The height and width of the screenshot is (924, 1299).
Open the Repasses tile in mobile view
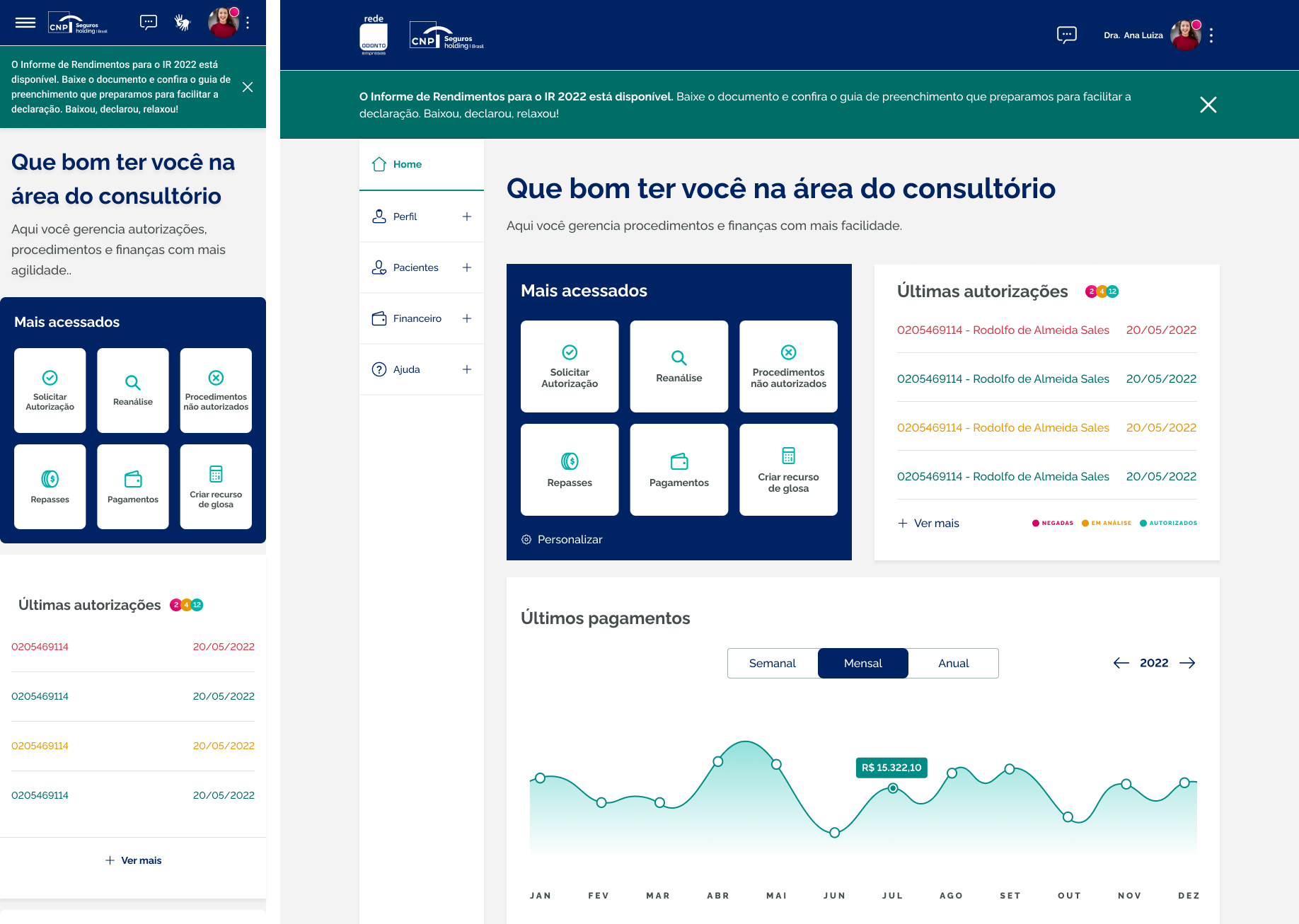[50, 487]
